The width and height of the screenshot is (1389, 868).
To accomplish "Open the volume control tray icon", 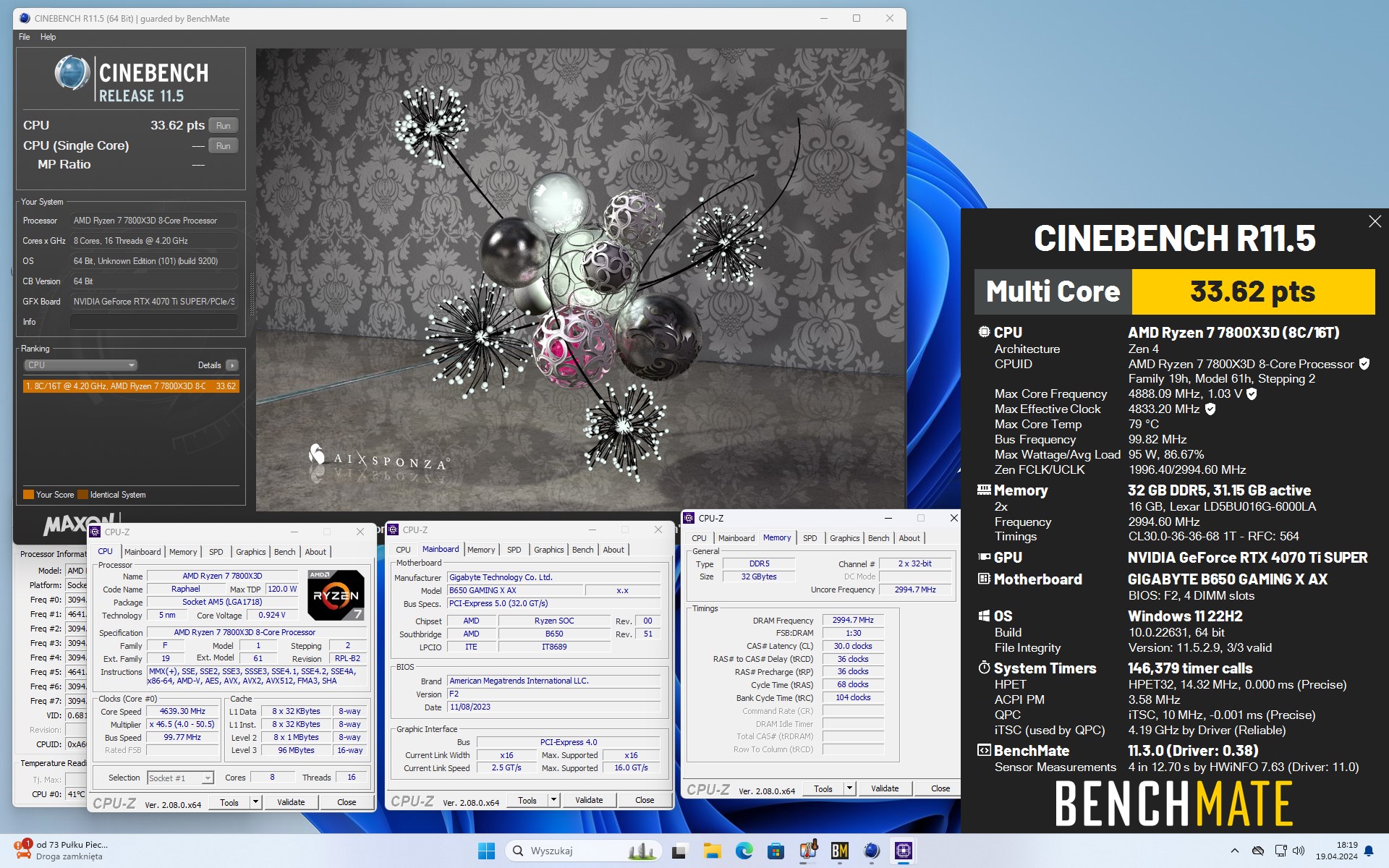I will tap(1299, 851).
